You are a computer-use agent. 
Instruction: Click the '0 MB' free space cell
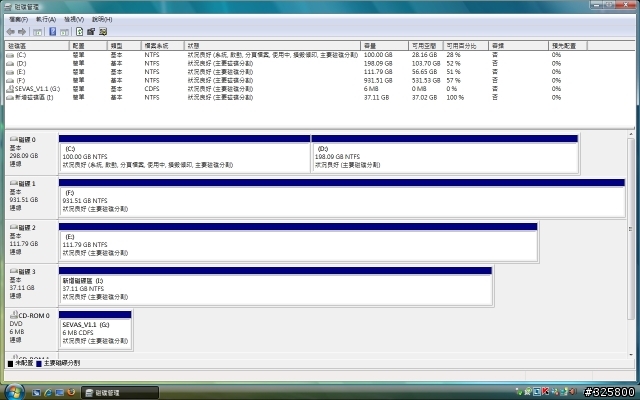click(419, 89)
